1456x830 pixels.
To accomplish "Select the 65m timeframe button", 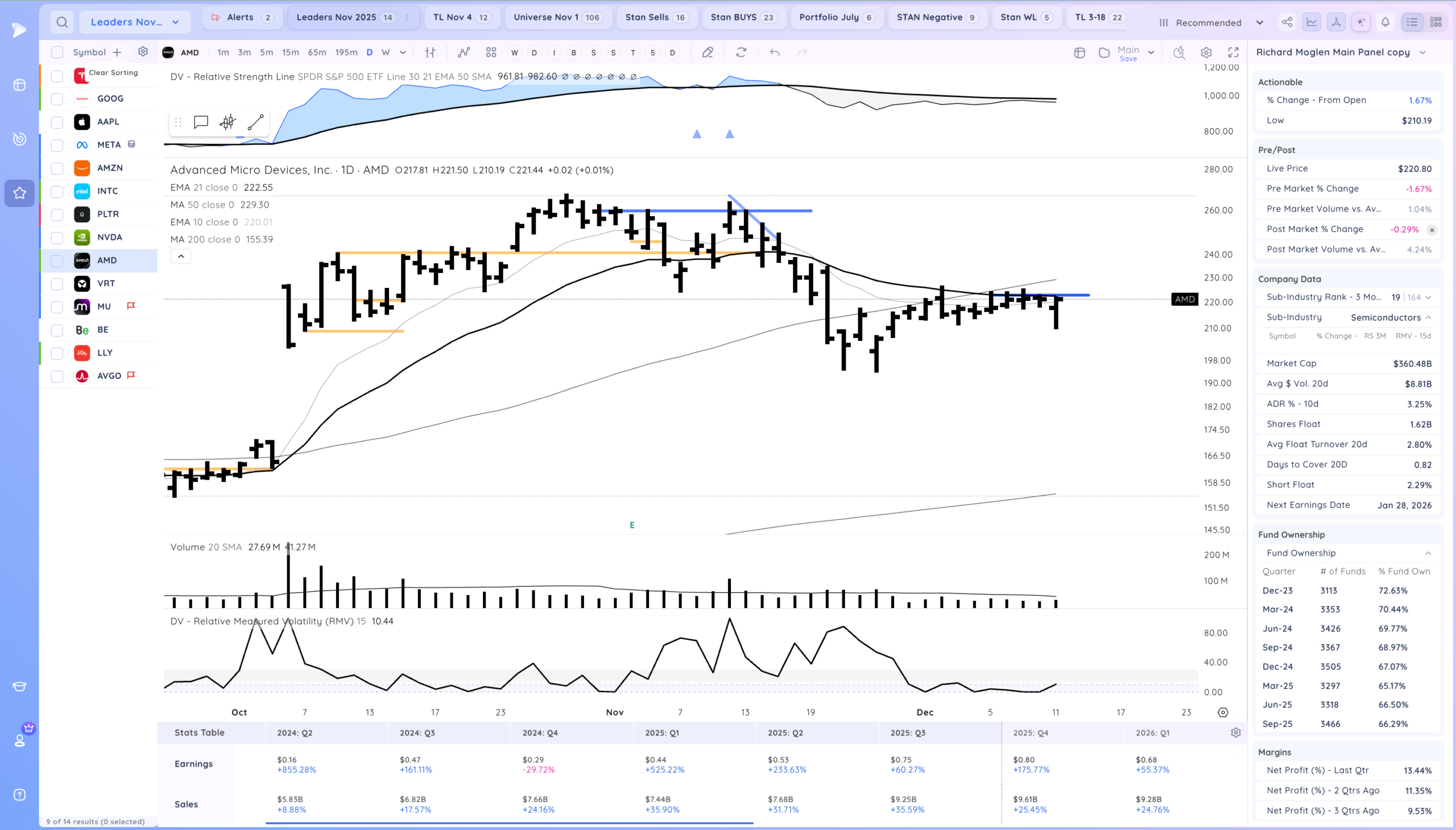I will click(x=317, y=52).
